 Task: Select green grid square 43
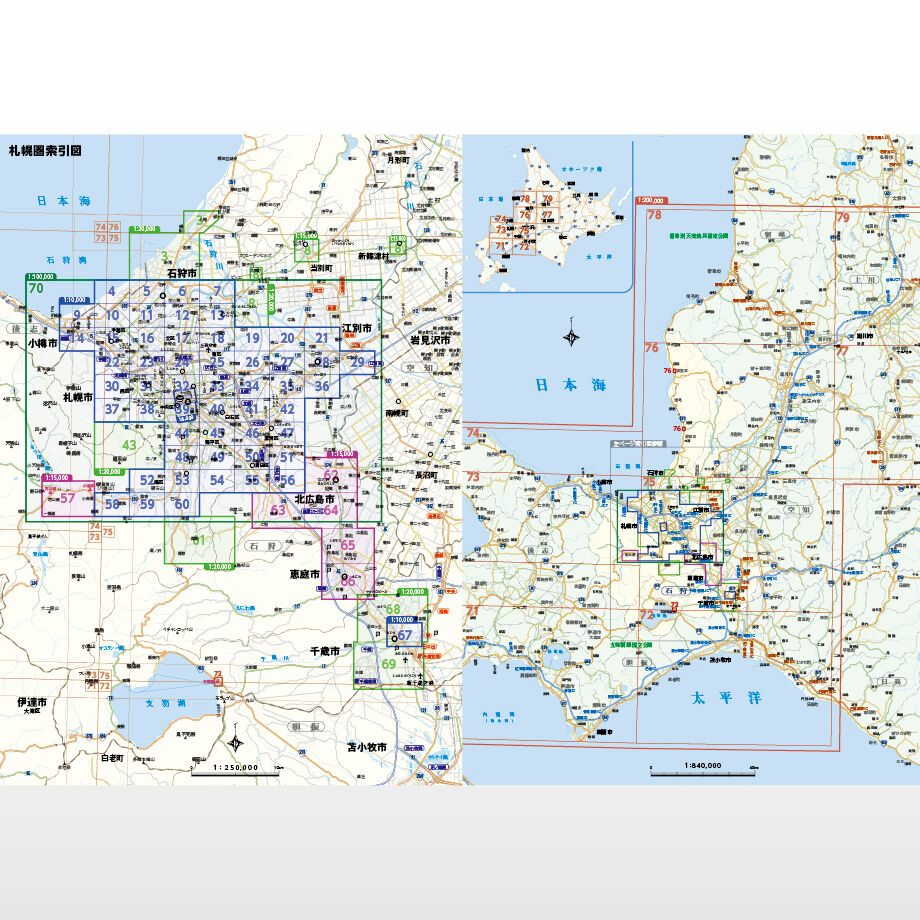click(129, 444)
